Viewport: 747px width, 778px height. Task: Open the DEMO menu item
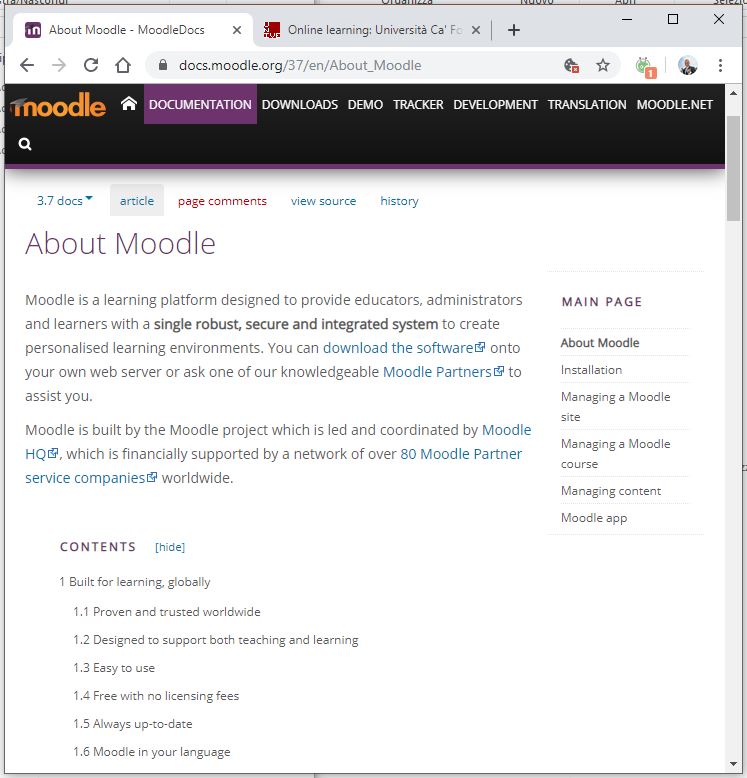[366, 104]
